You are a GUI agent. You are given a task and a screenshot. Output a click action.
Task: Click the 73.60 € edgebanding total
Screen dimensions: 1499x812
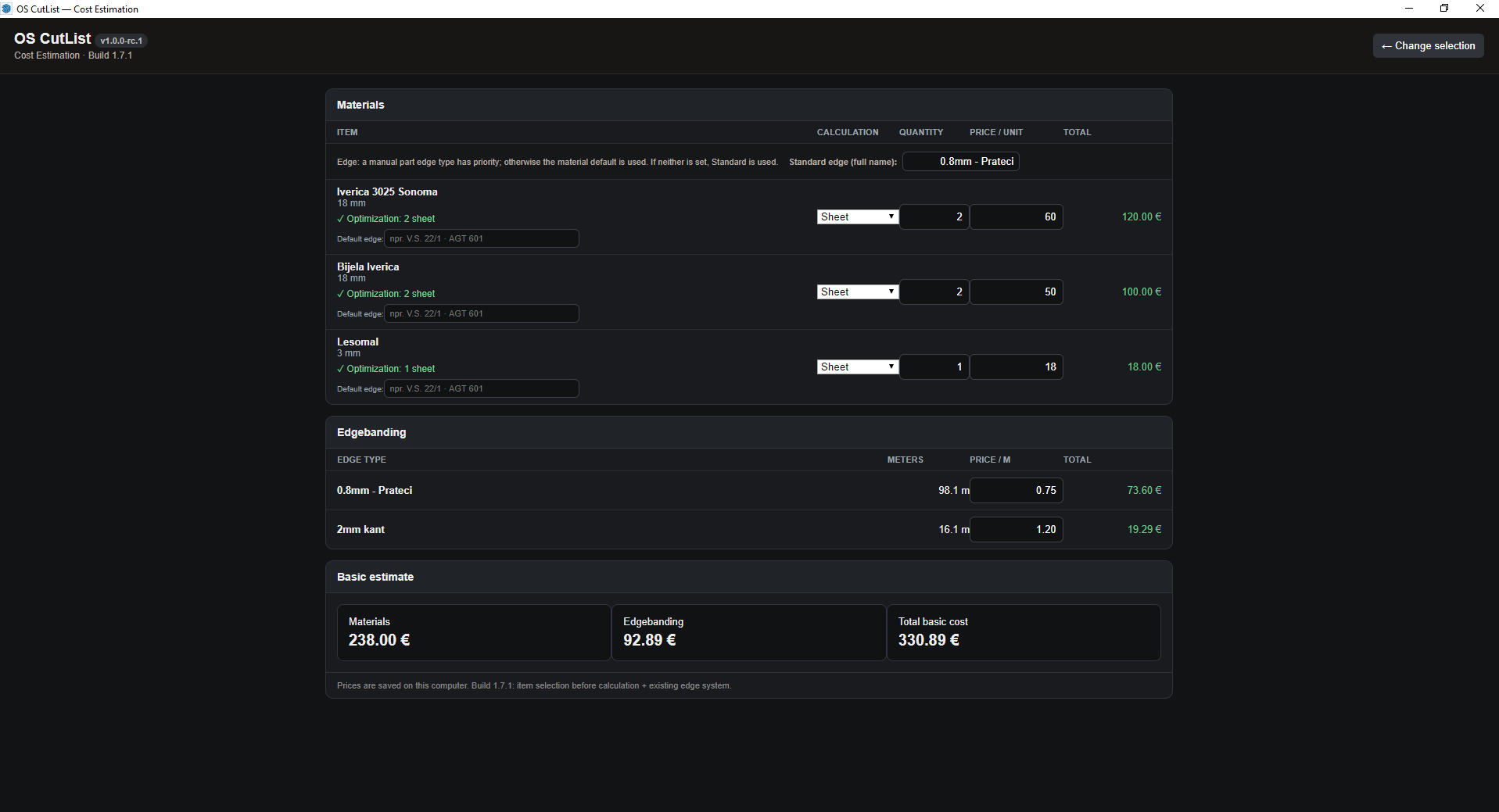click(x=1144, y=490)
